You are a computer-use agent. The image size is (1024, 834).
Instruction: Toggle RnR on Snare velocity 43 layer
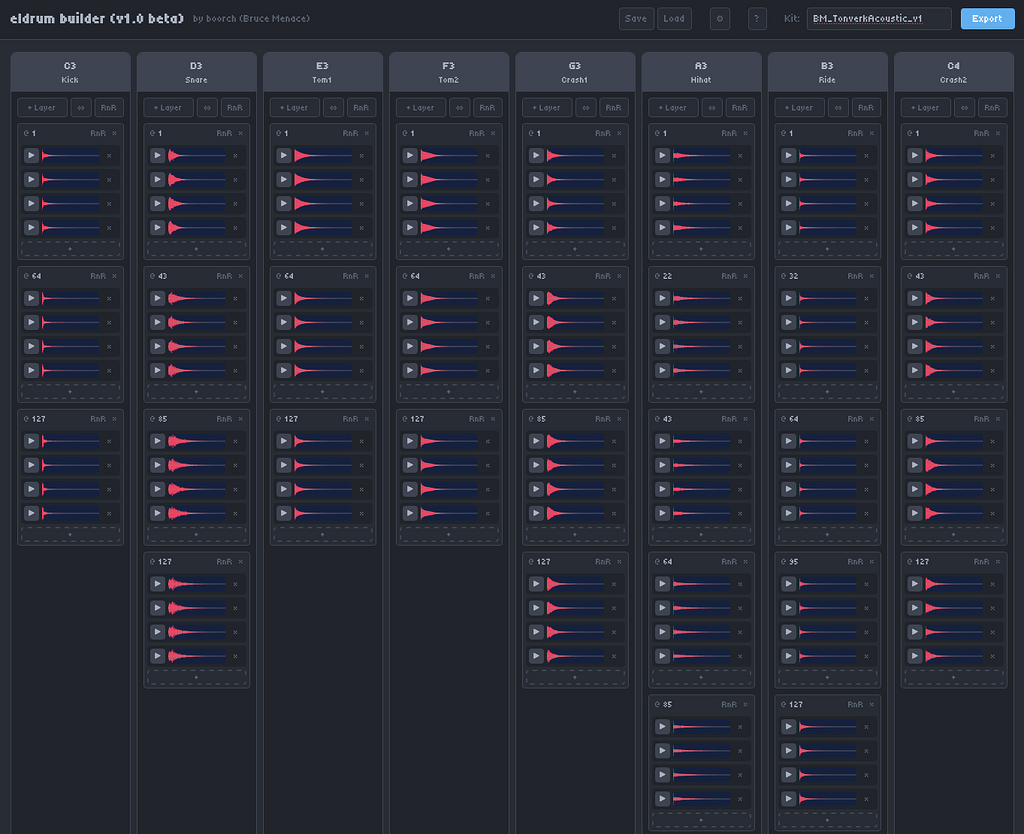(x=224, y=276)
